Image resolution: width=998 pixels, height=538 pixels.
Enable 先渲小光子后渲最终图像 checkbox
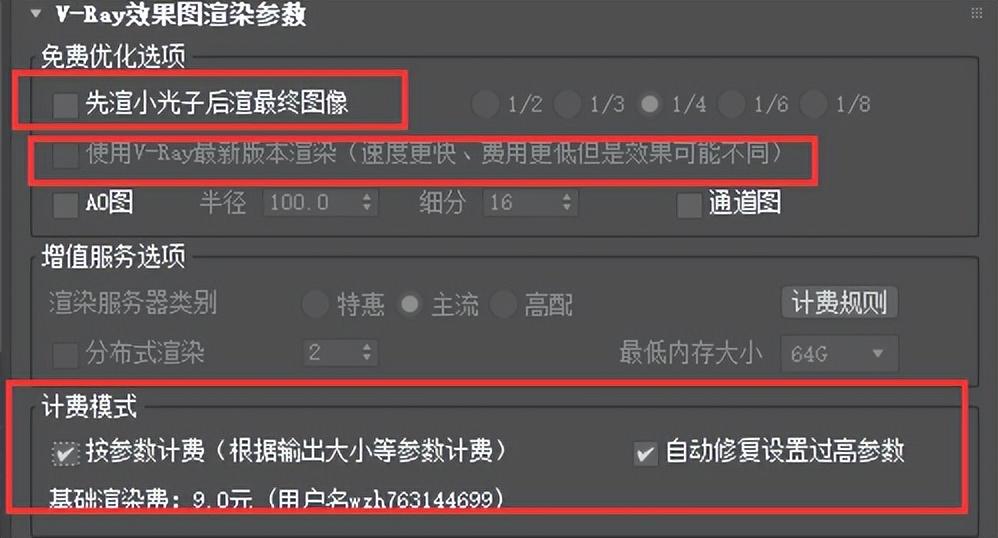[66, 104]
